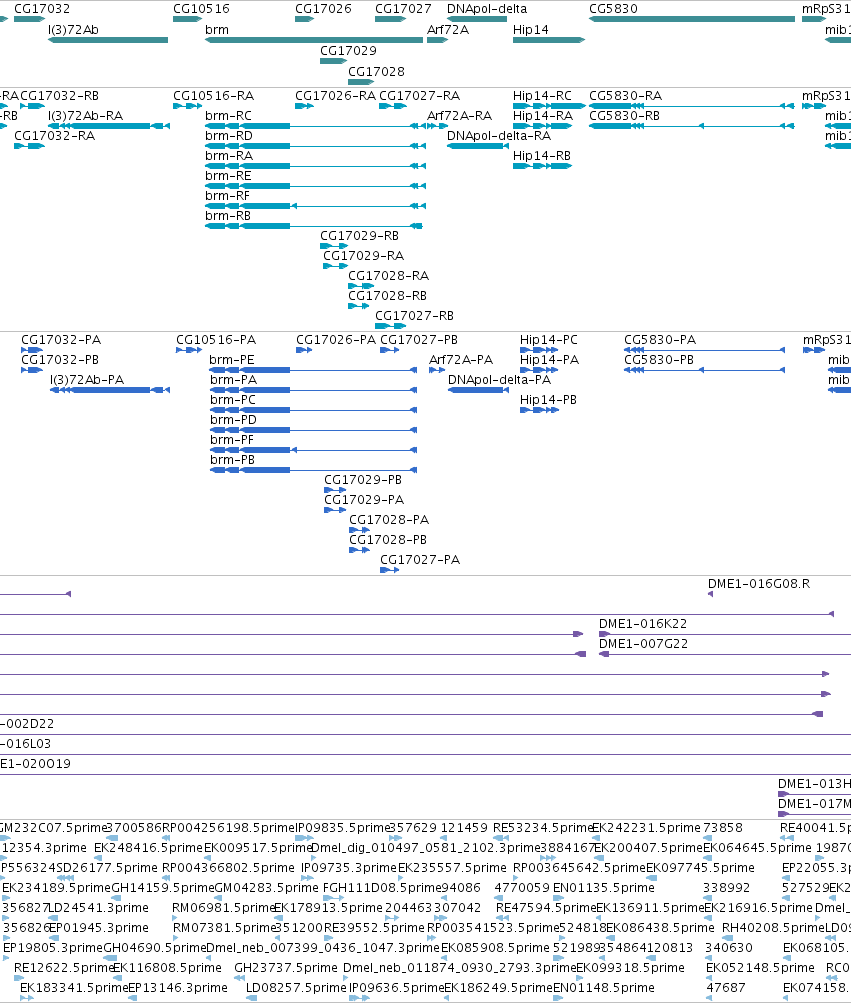Click the EK183341.5prime EST label

(74, 988)
